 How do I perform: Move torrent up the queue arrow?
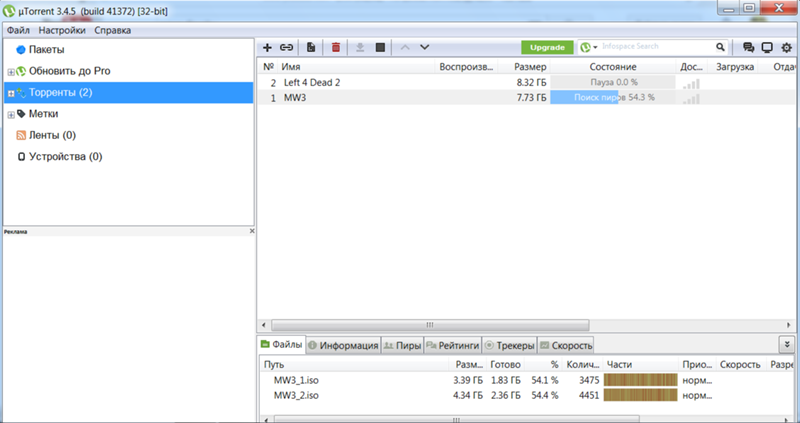point(405,47)
